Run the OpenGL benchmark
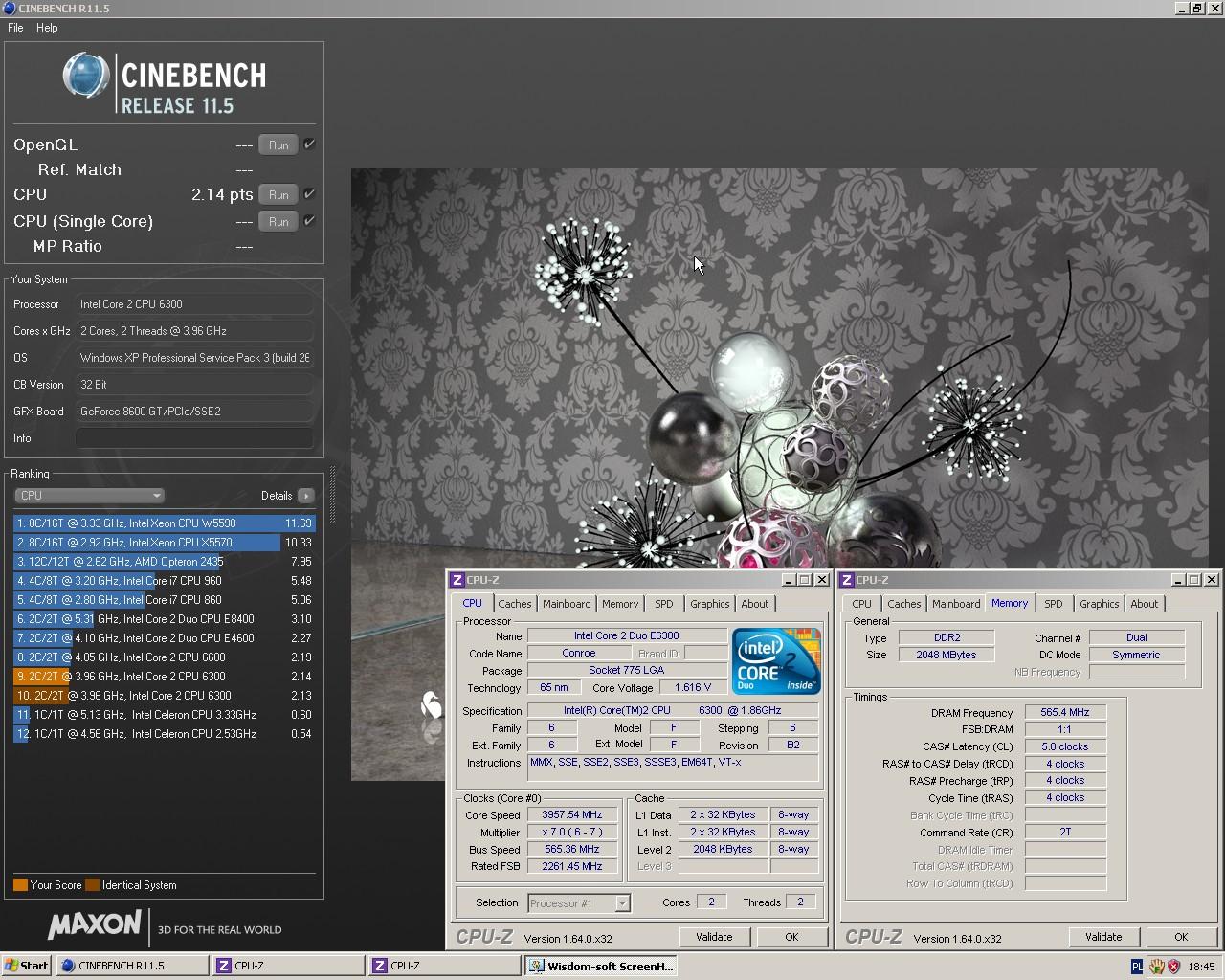The width and height of the screenshot is (1225, 980). 278,145
